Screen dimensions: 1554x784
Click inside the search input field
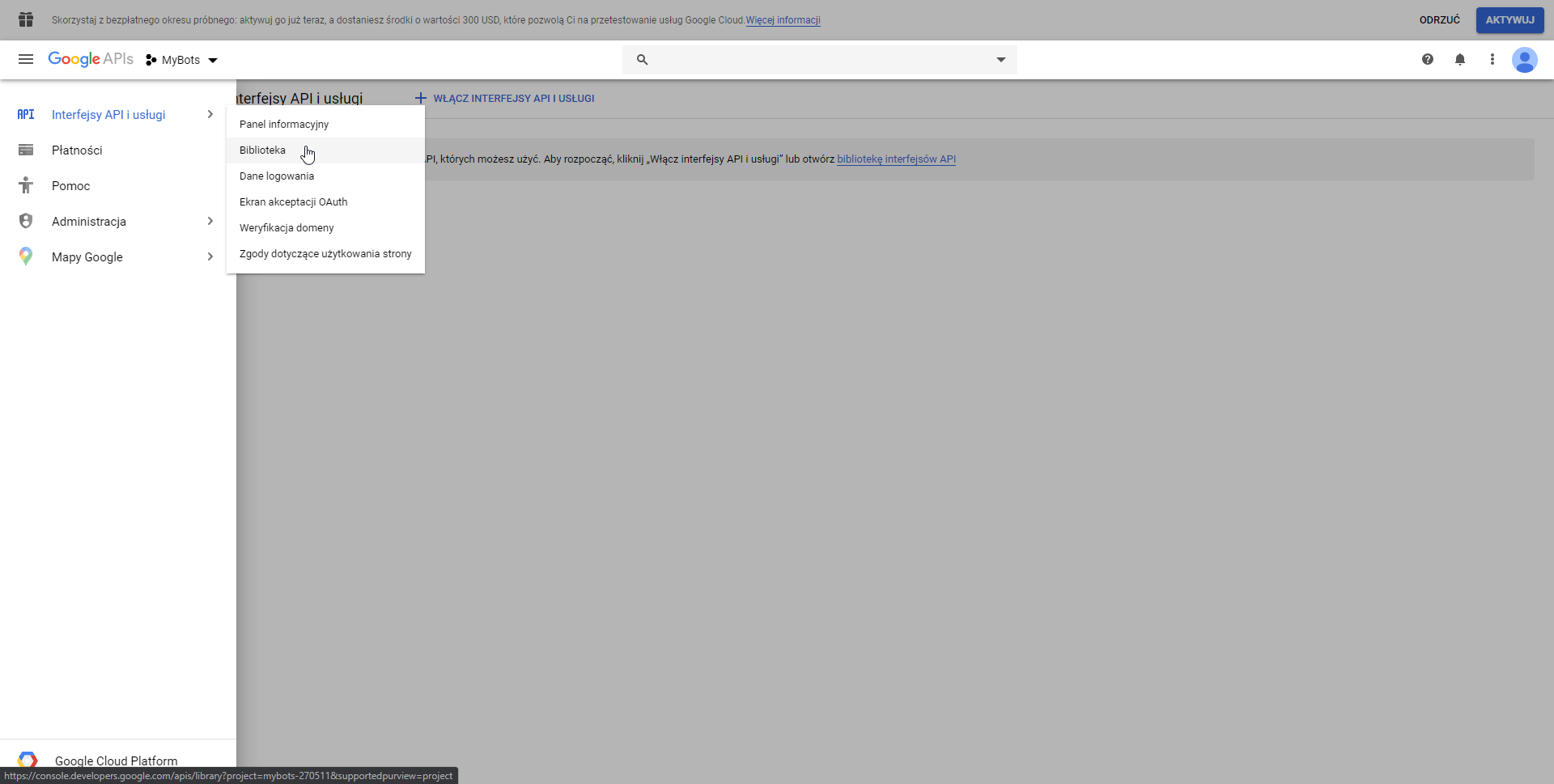tap(819, 60)
